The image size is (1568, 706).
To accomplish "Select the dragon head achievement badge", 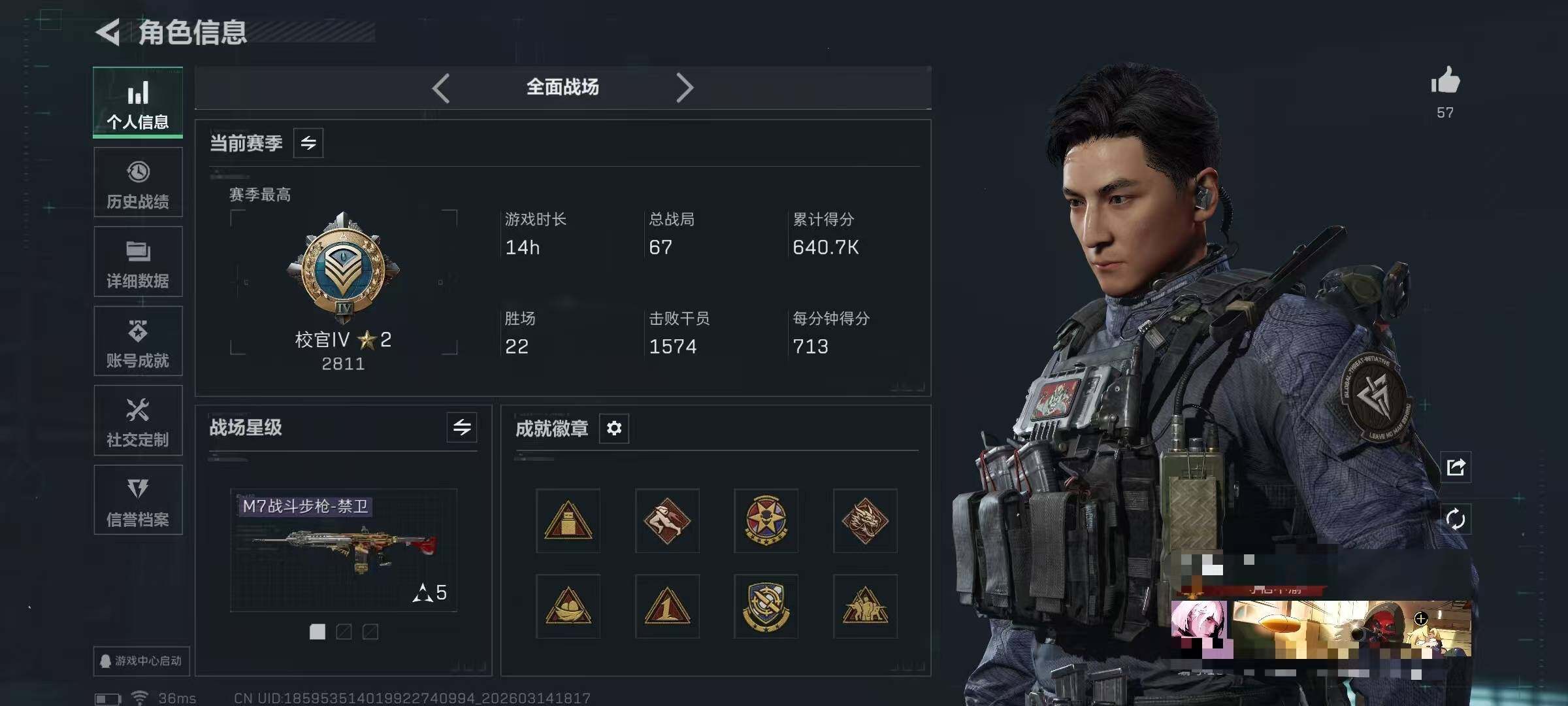I will click(865, 521).
